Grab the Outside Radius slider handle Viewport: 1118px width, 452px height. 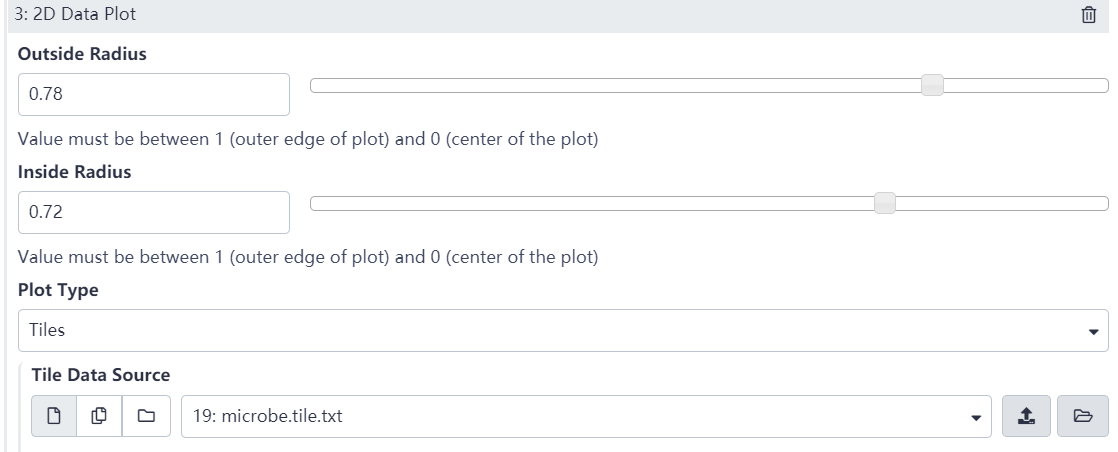[932, 86]
